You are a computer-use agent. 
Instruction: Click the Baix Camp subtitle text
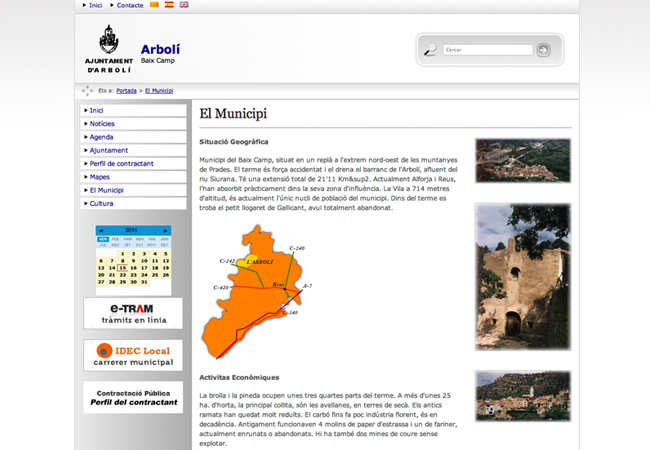pyautogui.click(x=158, y=60)
